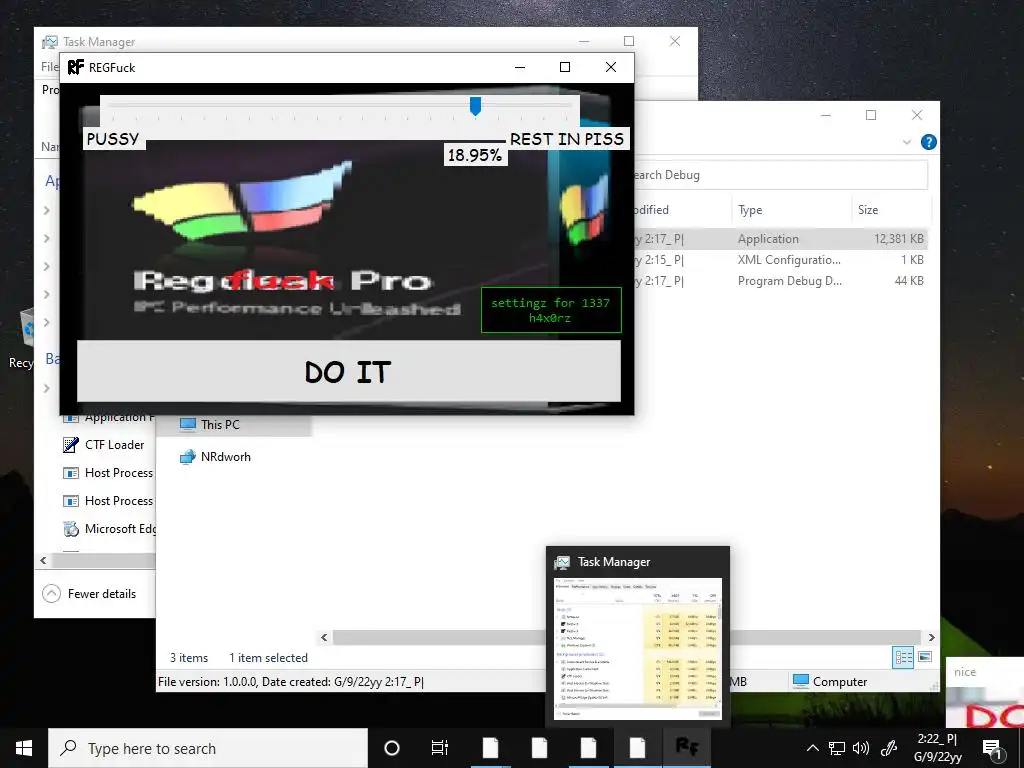This screenshot has width=1024, height=768.
Task: Open the File menu in Task Manager
Action: pyautogui.click(x=50, y=67)
